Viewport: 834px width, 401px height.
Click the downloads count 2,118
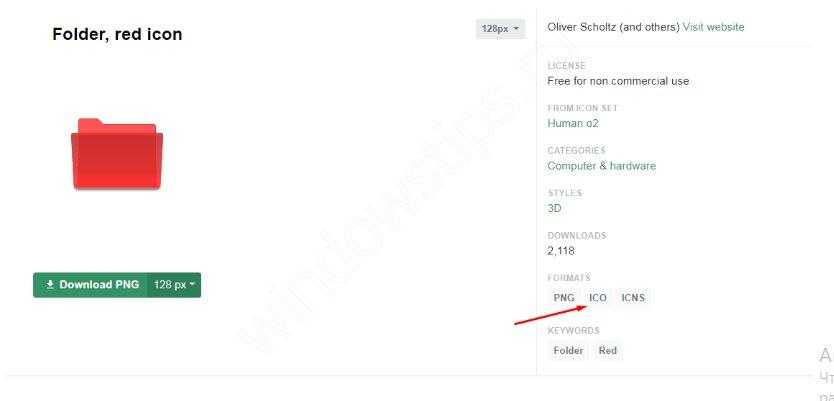coord(561,251)
